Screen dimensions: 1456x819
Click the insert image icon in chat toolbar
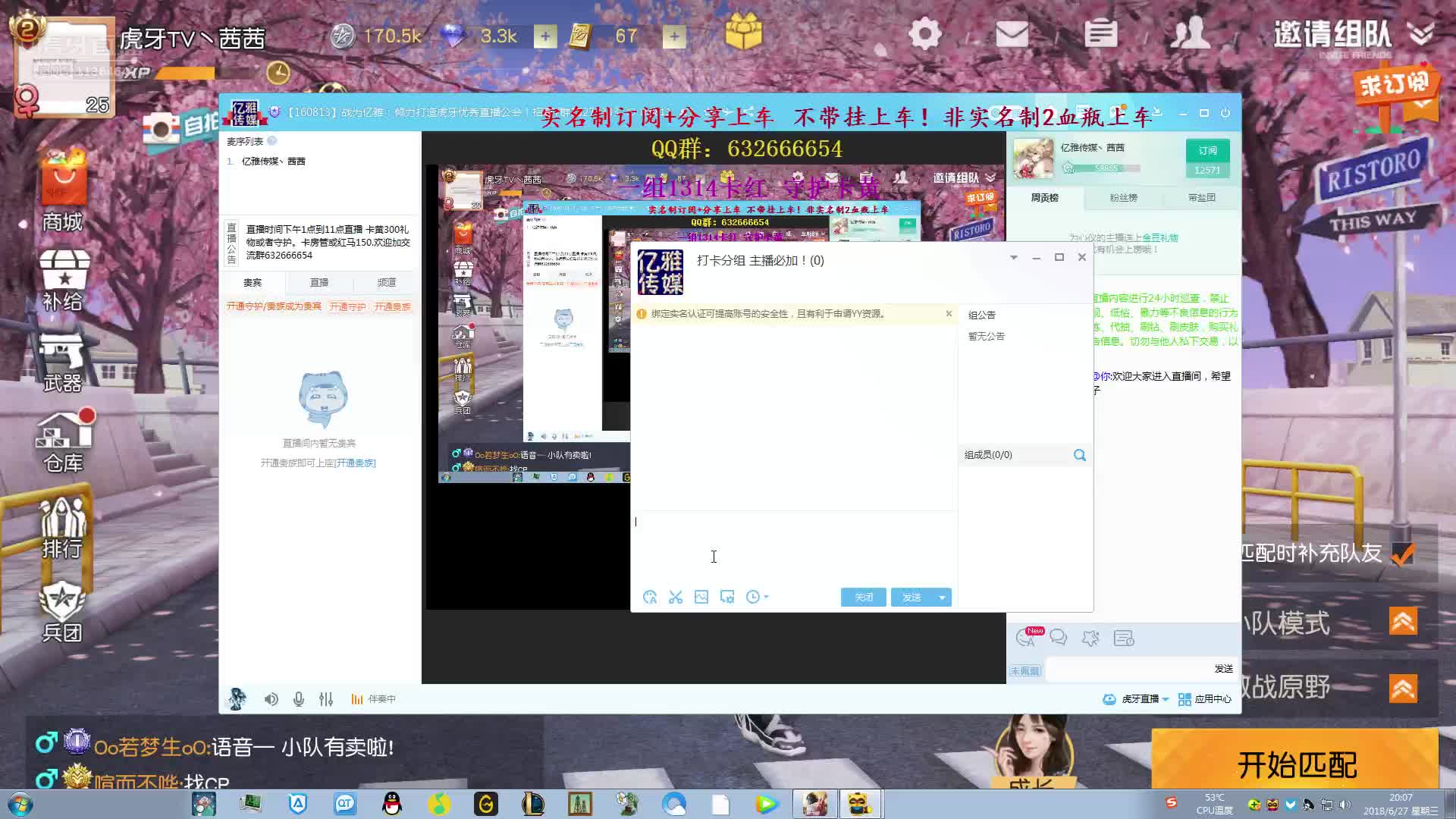pos(701,598)
